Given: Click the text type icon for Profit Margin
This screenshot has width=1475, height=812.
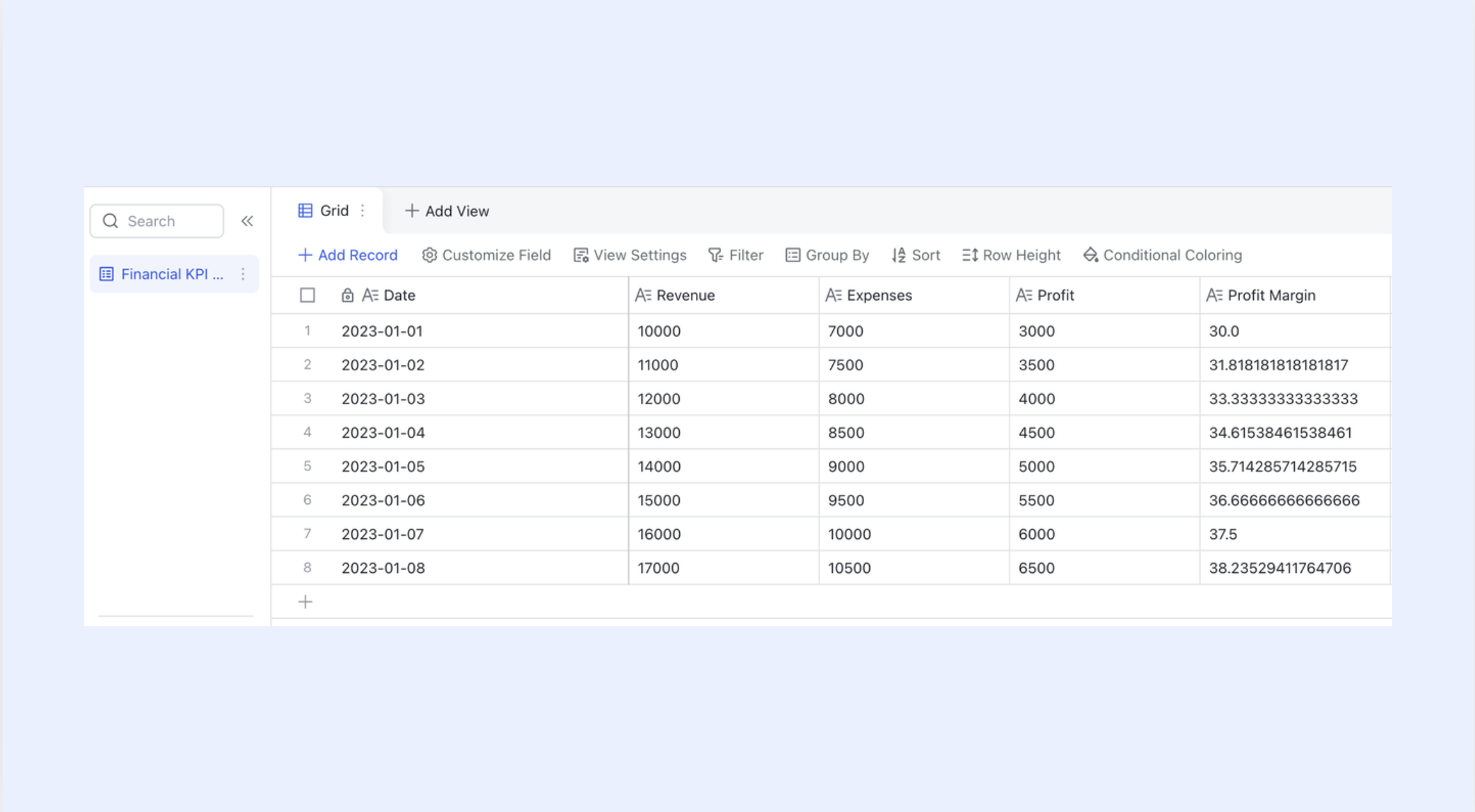Looking at the screenshot, I should (1214, 295).
